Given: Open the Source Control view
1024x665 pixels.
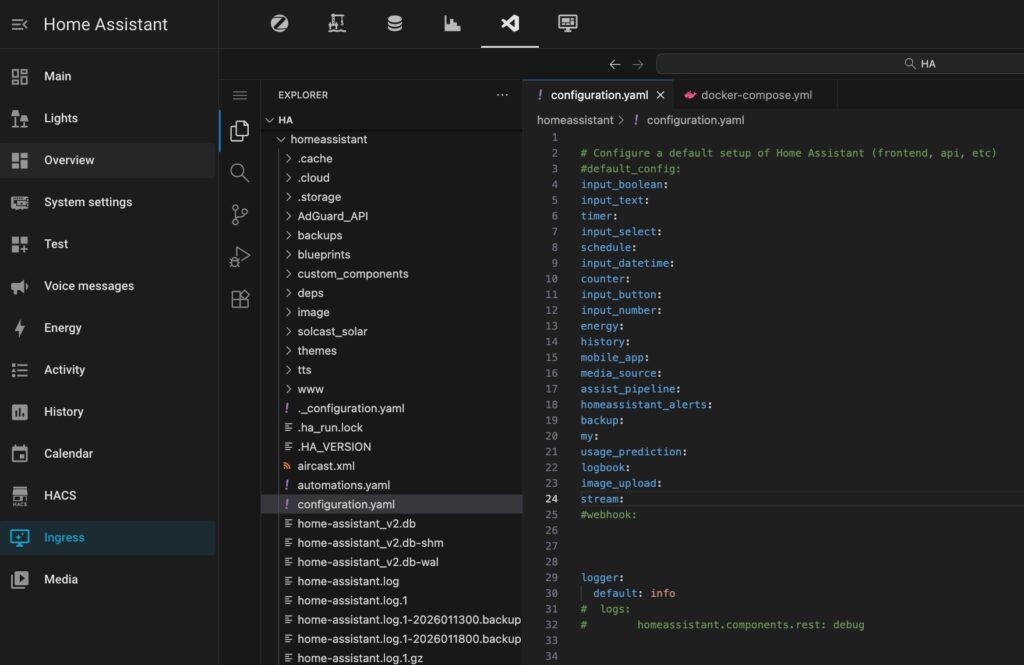Looking at the screenshot, I should pos(240,215).
